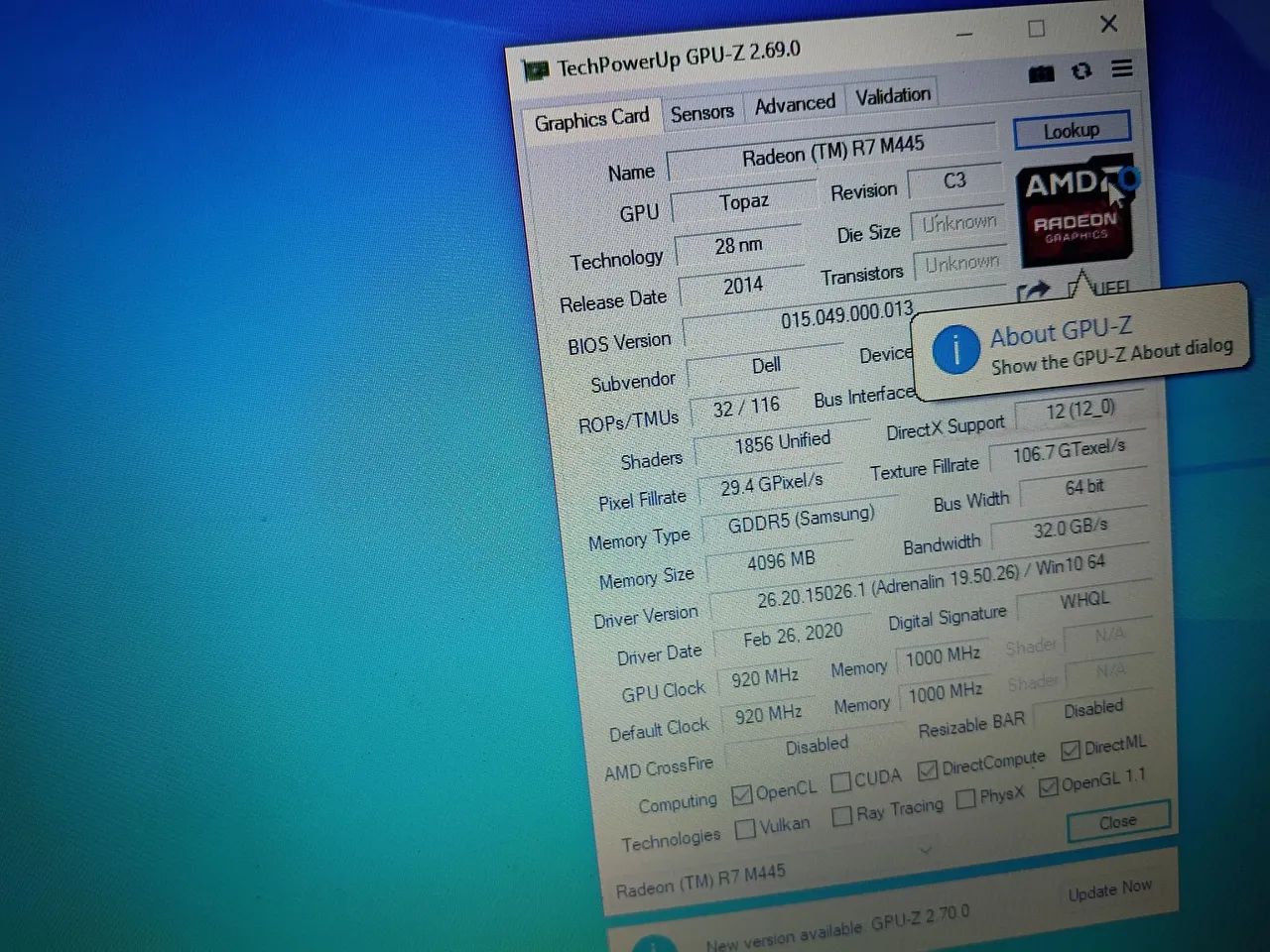Toggle the OpenCL checkbox
Viewport: 1270px width, 952px height.
[x=741, y=795]
